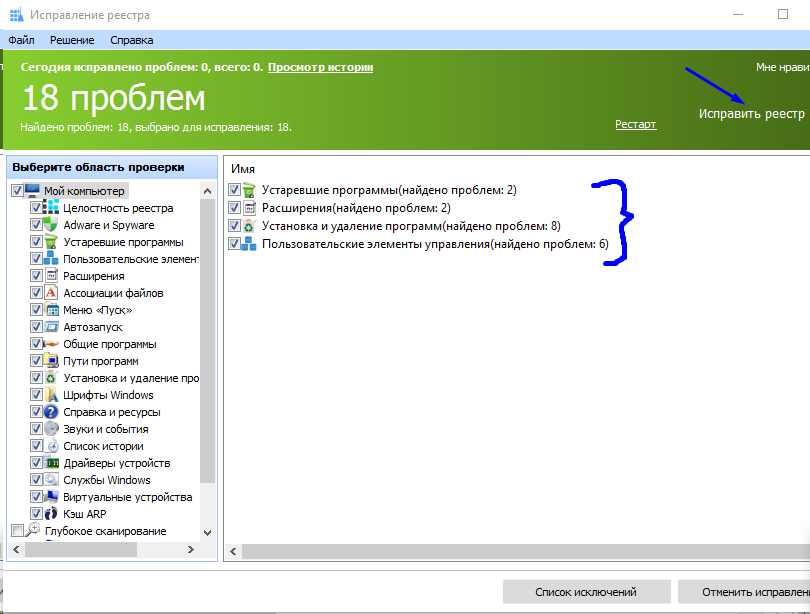Uncheck Расширения in the results list
The image size is (810, 614).
pos(234,208)
